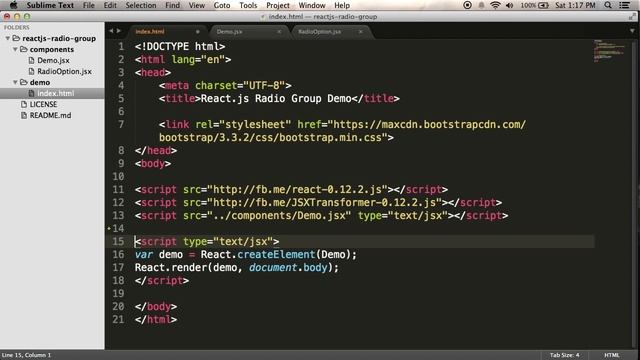Open the HTML syntax selector
This screenshot has height=360, width=640.
coord(611,355)
